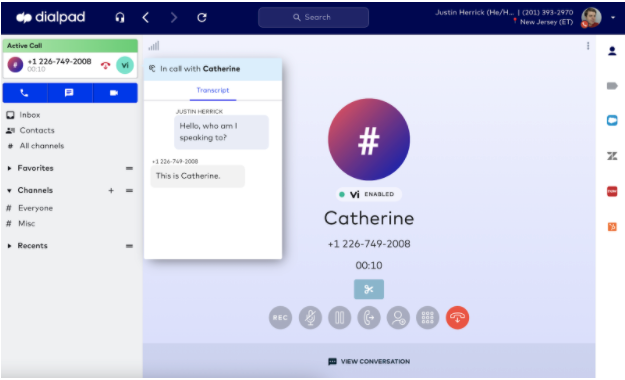Select the Transcript tab
Viewport: 625px width, 380px height.
[x=213, y=91]
